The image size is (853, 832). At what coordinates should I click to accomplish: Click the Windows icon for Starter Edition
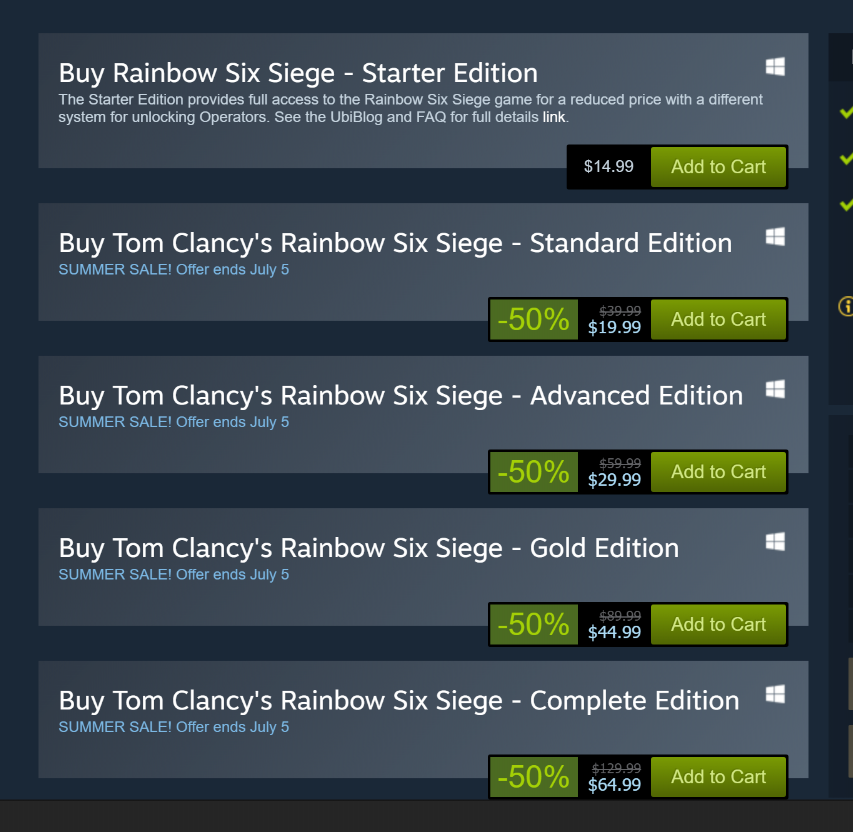coord(775,67)
